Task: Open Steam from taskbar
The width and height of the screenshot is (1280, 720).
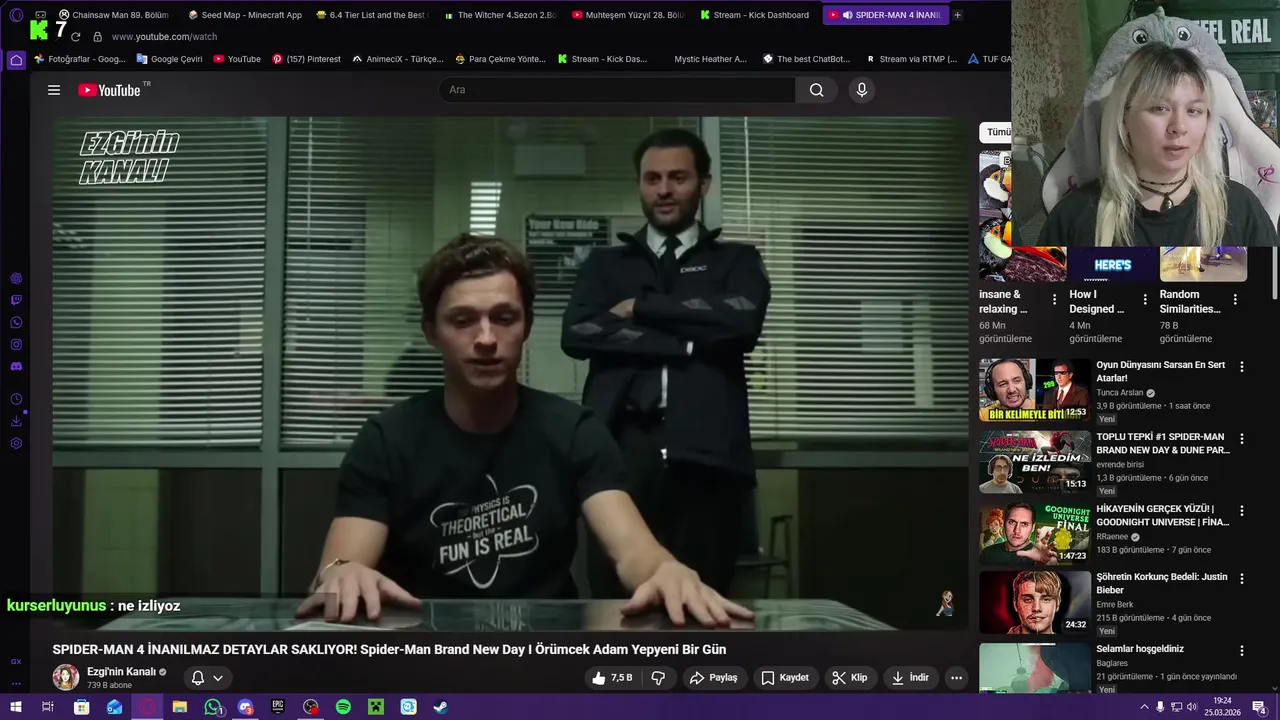Action: [x=440, y=707]
